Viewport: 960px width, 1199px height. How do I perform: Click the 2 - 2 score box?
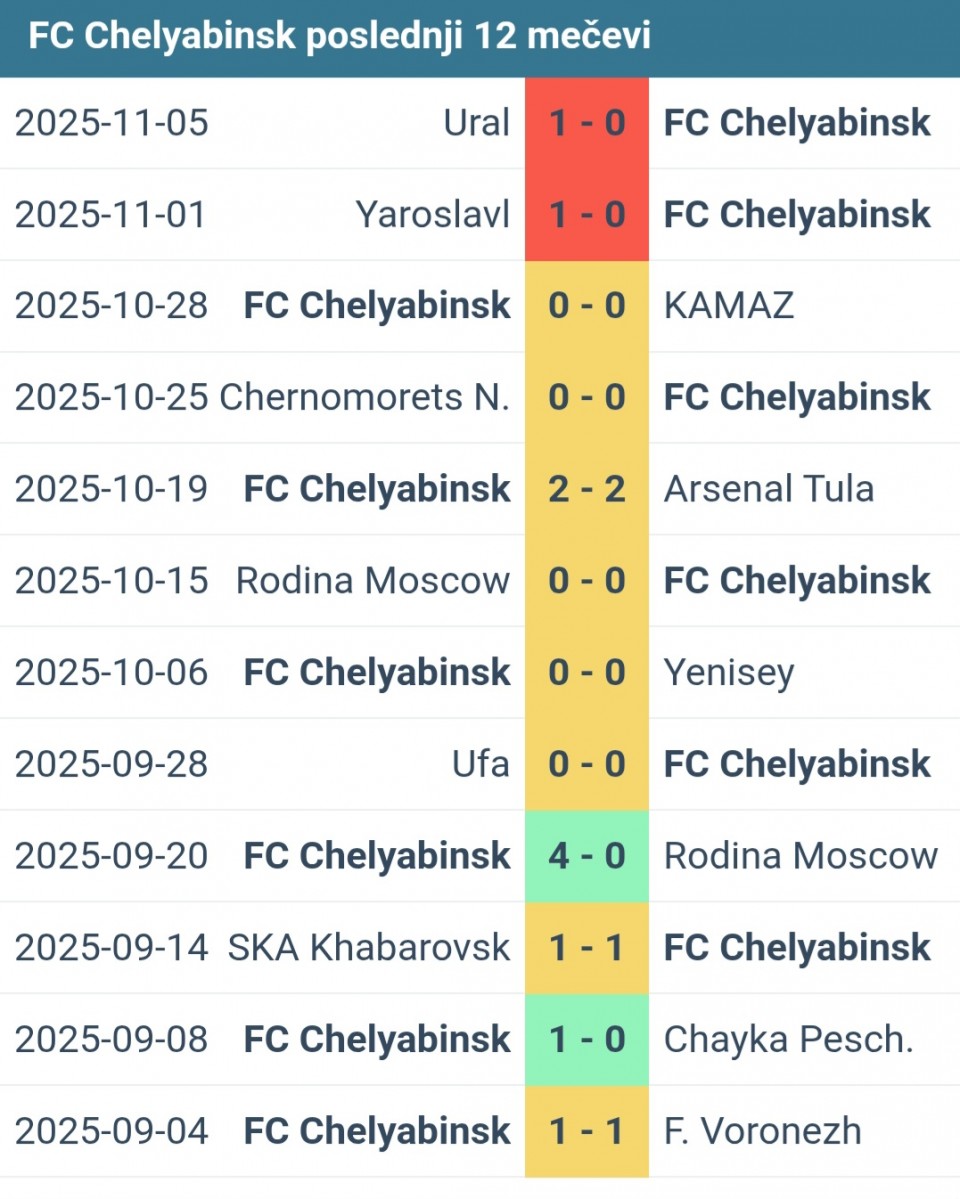(x=587, y=489)
